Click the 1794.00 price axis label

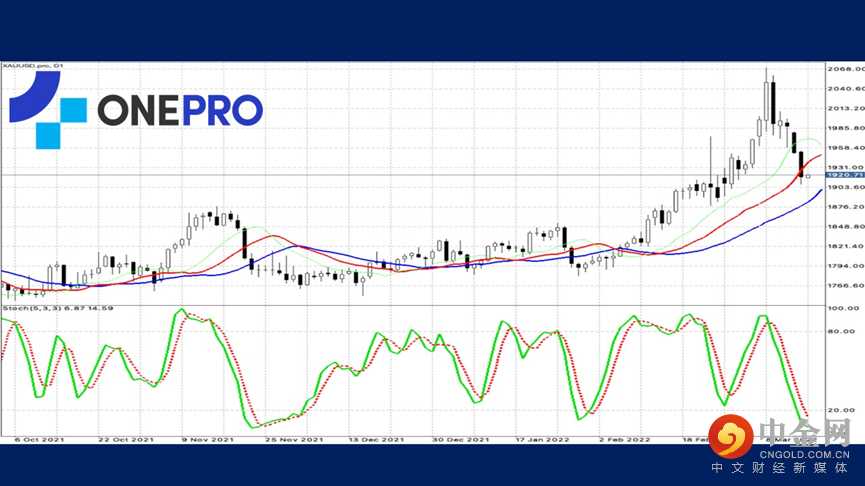[846, 266]
